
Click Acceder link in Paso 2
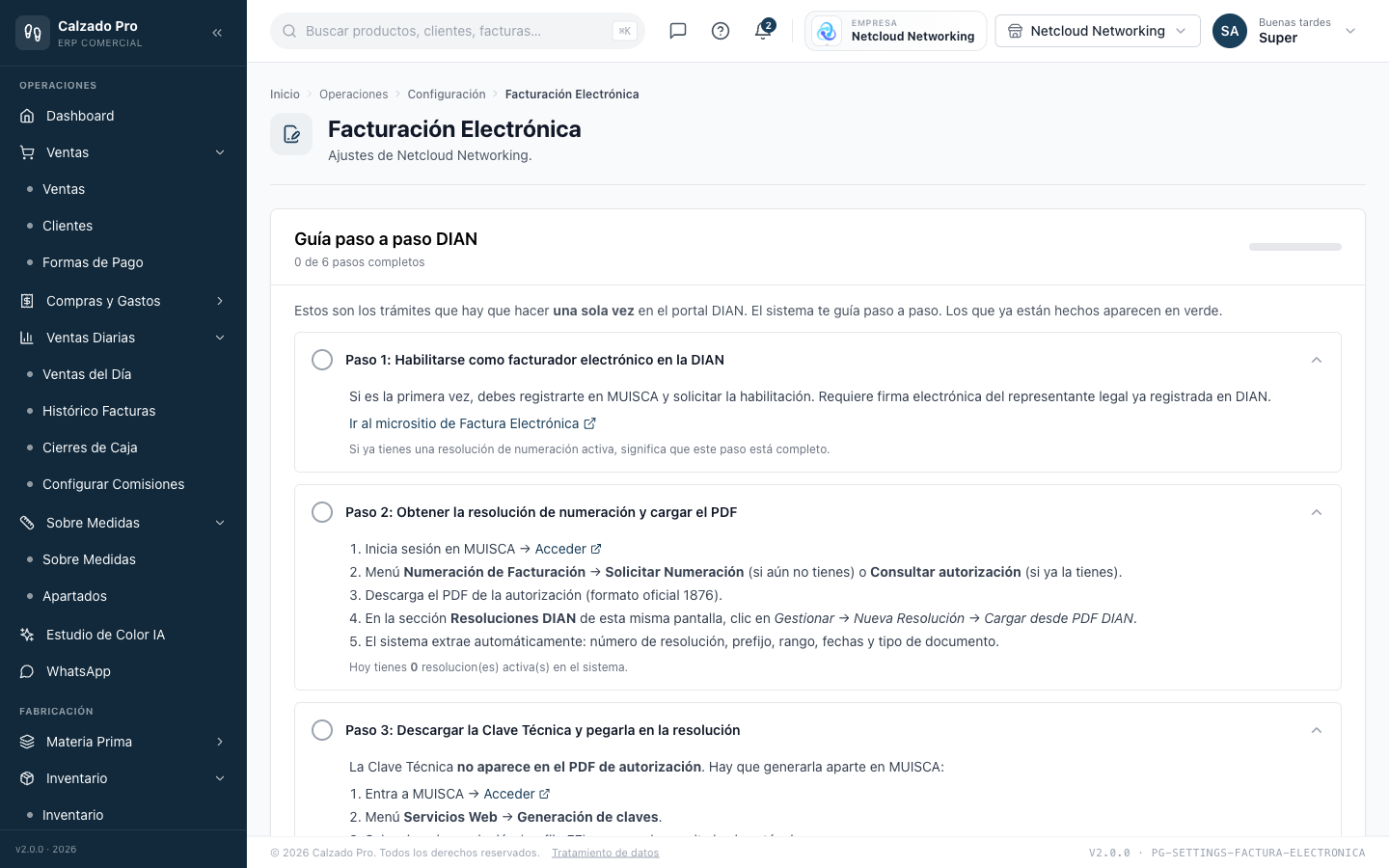[x=568, y=549]
